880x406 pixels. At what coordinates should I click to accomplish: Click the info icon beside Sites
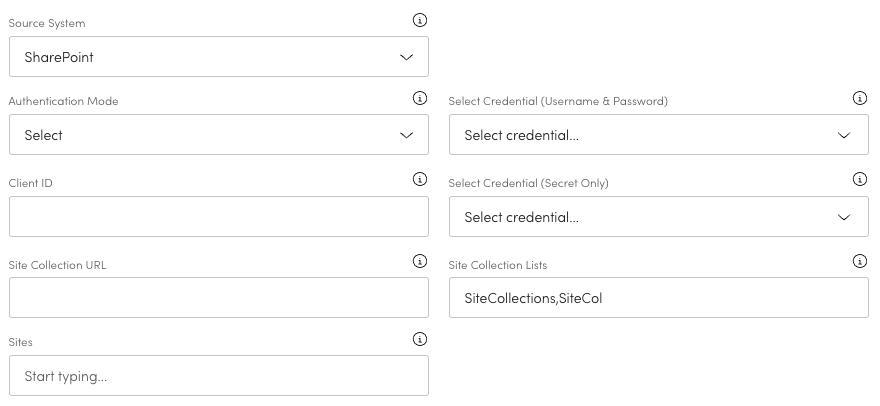pos(420,339)
